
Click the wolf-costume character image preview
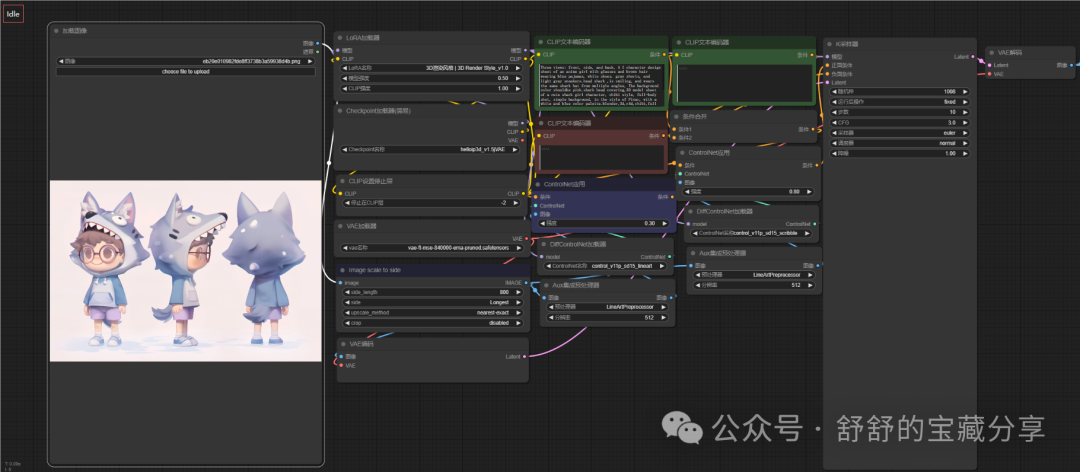(x=185, y=271)
